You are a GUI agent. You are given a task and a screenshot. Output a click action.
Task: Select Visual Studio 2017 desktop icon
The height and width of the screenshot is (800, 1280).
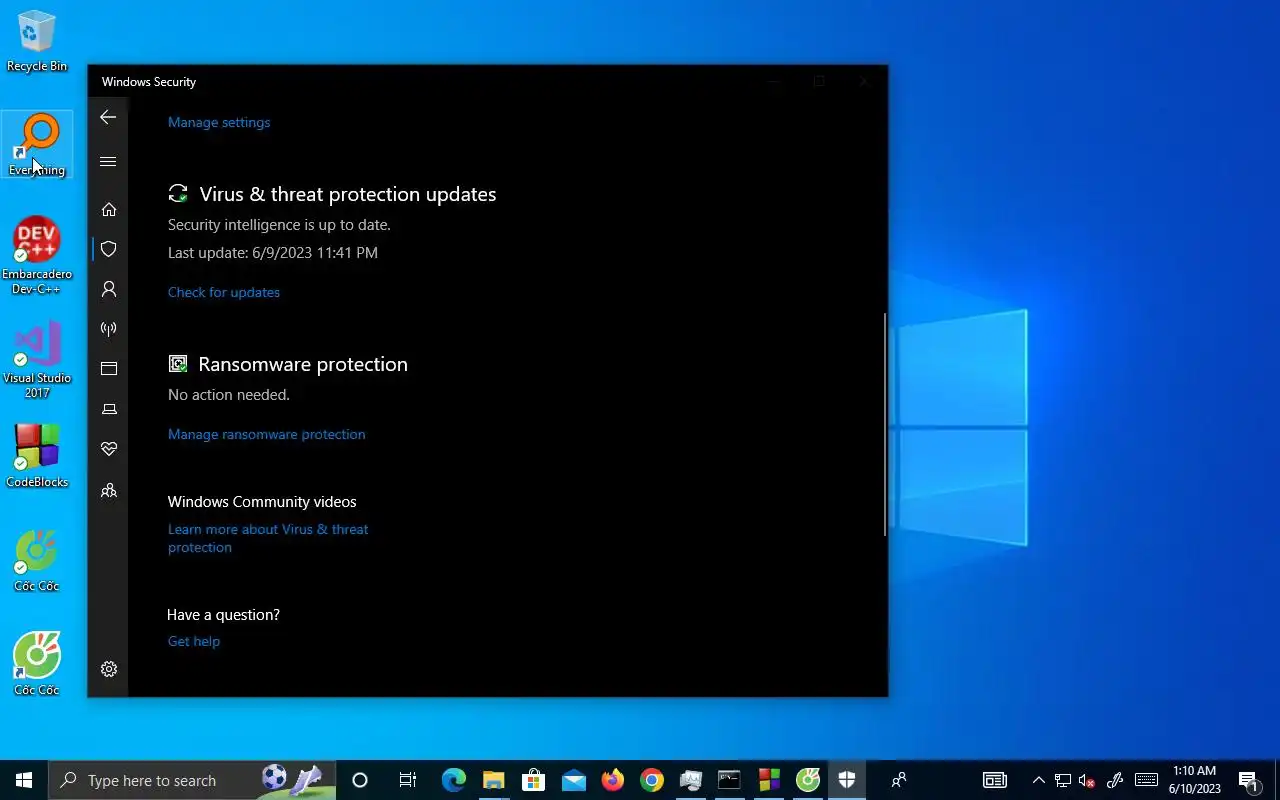37,360
